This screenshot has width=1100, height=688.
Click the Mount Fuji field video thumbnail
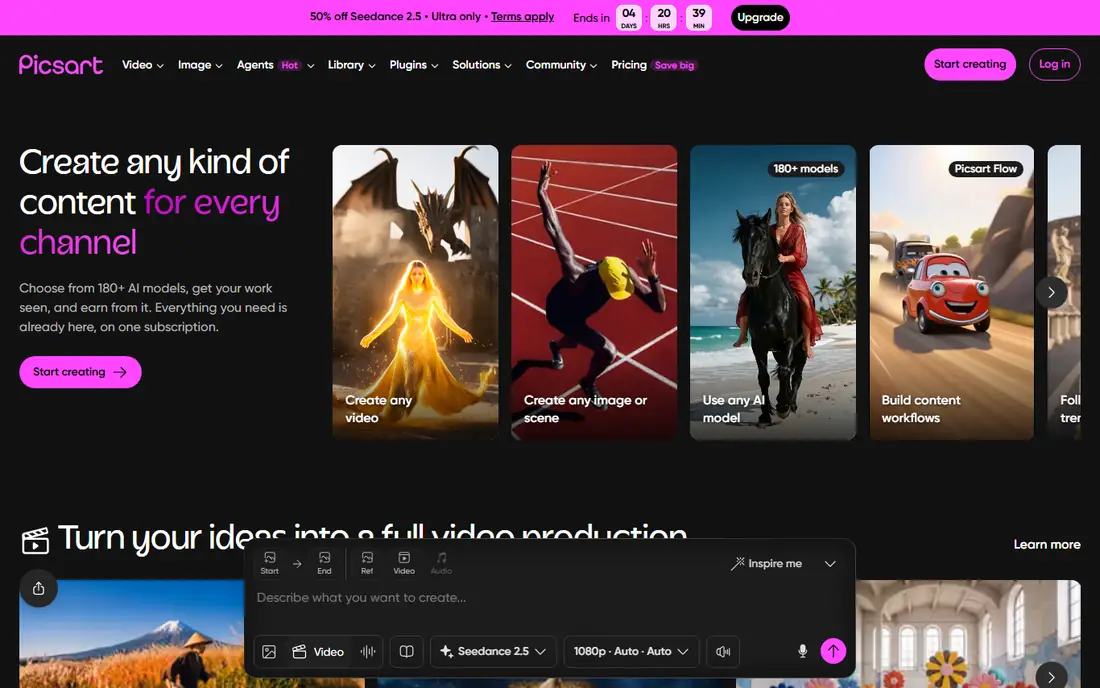coord(131,634)
